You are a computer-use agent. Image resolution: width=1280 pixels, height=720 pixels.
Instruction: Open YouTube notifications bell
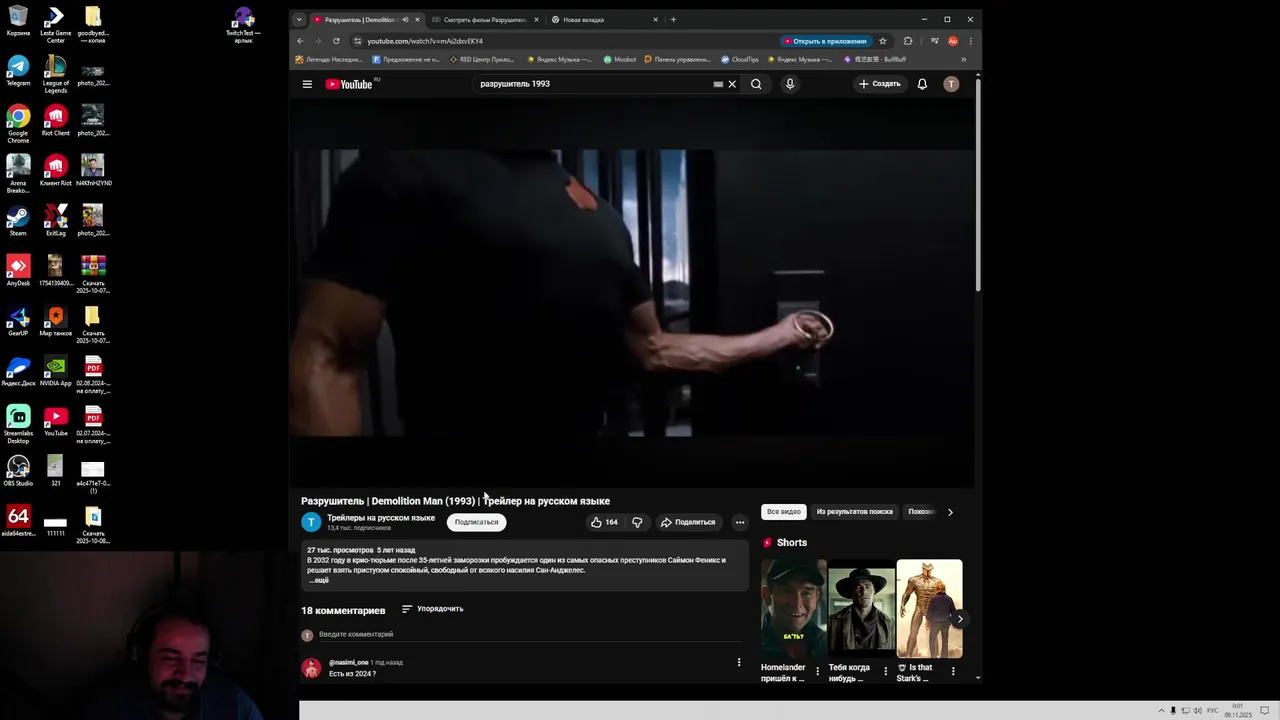pyautogui.click(x=922, y=84)
